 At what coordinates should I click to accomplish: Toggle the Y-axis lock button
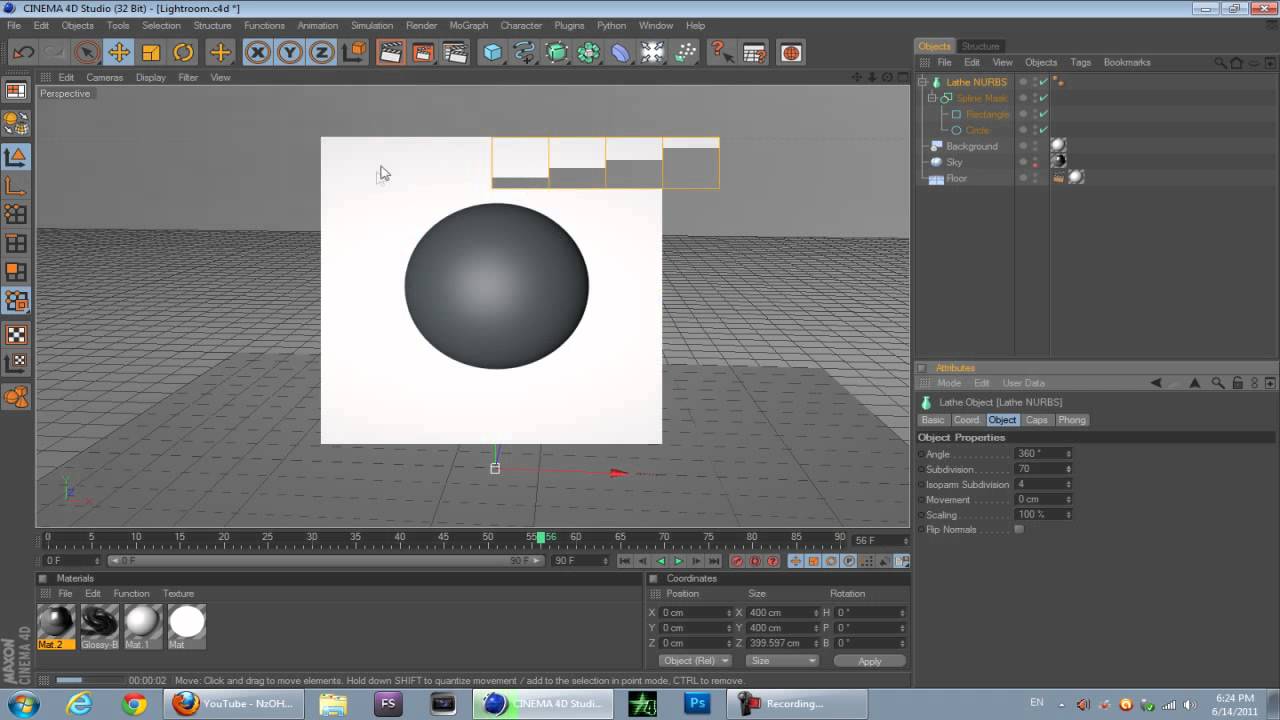[x=290, y=52]
